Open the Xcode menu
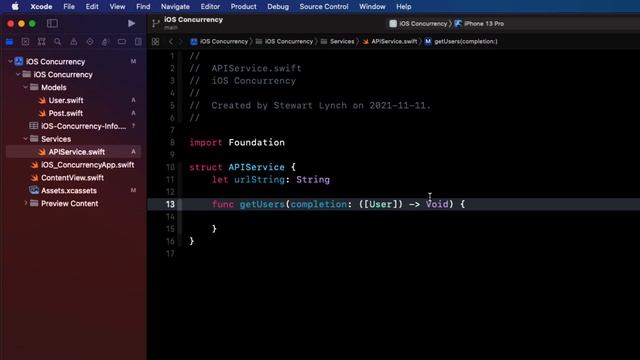Screen dimensions: 640x360 pyautogui.click(x=41, y=7)
